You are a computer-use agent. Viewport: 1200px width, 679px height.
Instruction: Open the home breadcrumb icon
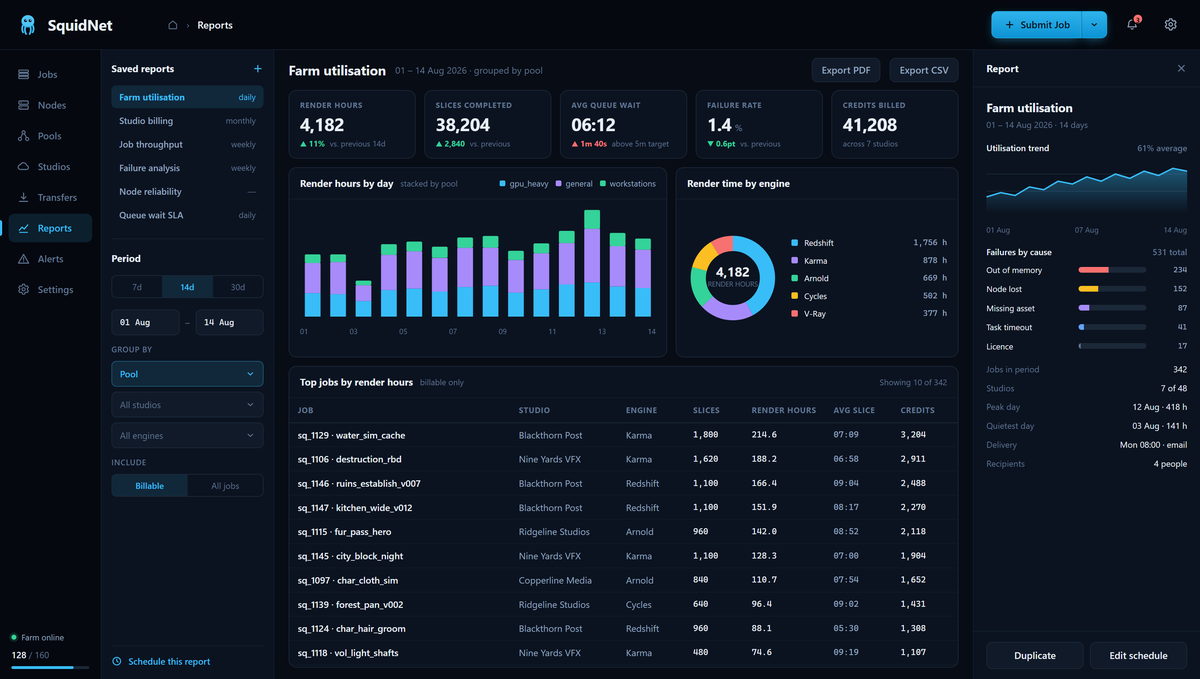(x=172, y=25)
